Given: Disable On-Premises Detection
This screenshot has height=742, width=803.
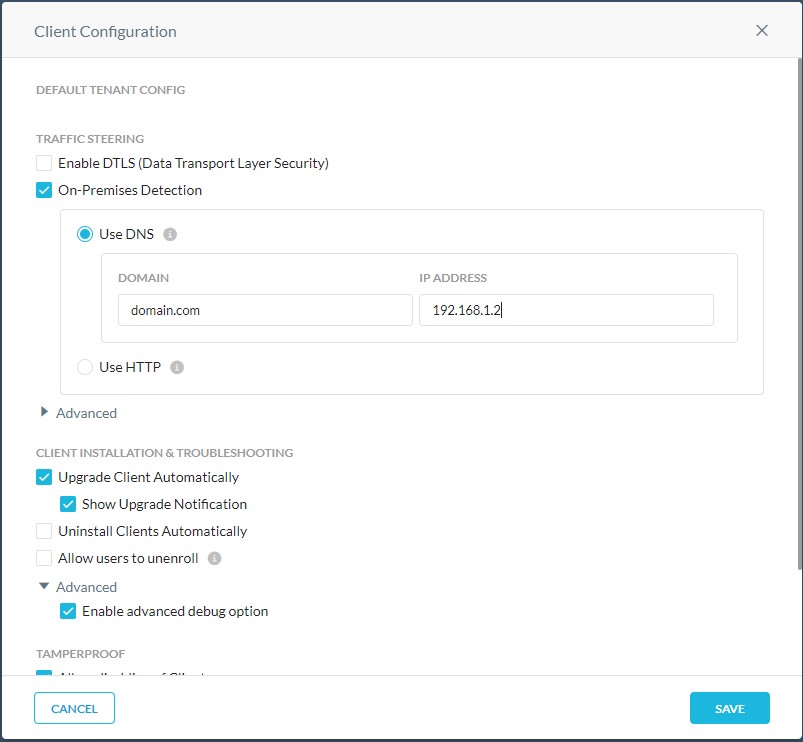Looking at the screenshot, I should (x=43, y=189).
